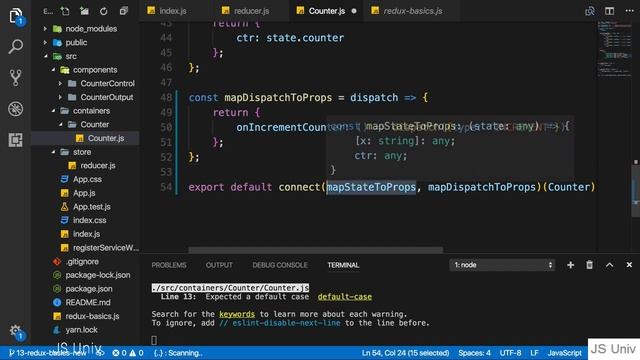The image size is (640, 360).
Task: Open yarn.lock in the file tree
Action: tap(81, 330)
